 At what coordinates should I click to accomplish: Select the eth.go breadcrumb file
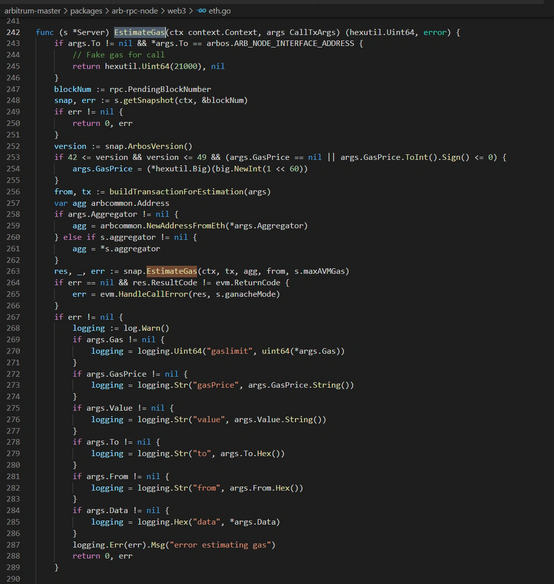tap(219, 11)
